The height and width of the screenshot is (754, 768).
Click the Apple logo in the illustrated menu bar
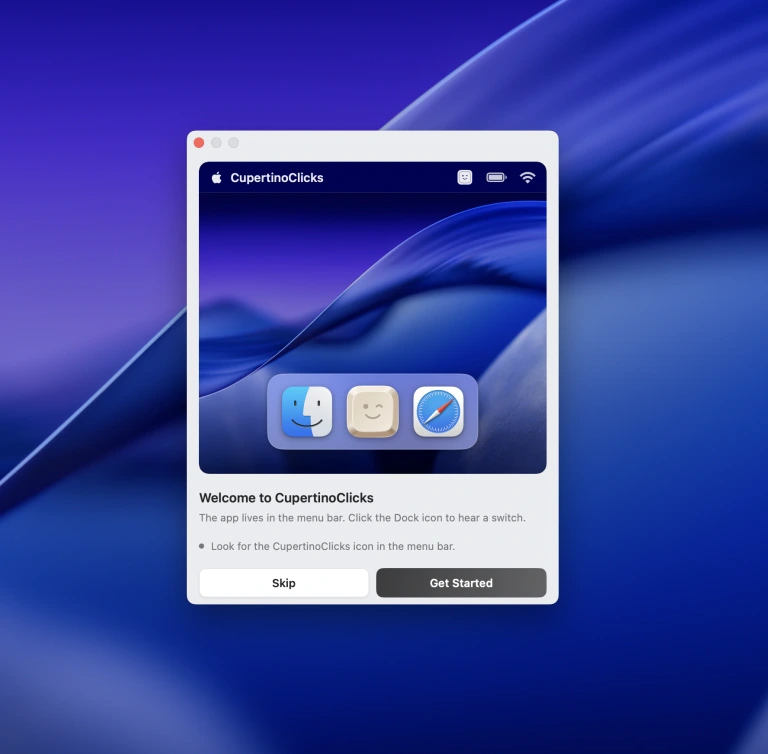coord(216,177)
